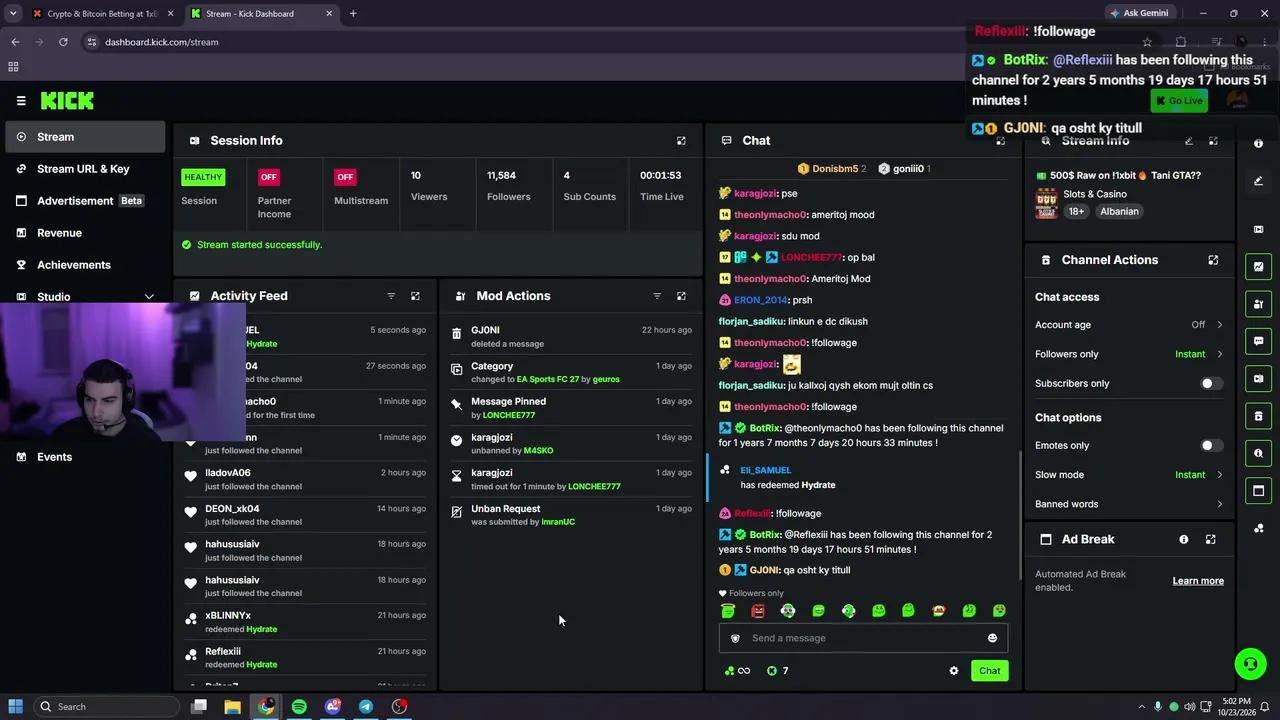Screen dimensions: 1280x720
Task: Send message with Chat button
Action: 989,671
